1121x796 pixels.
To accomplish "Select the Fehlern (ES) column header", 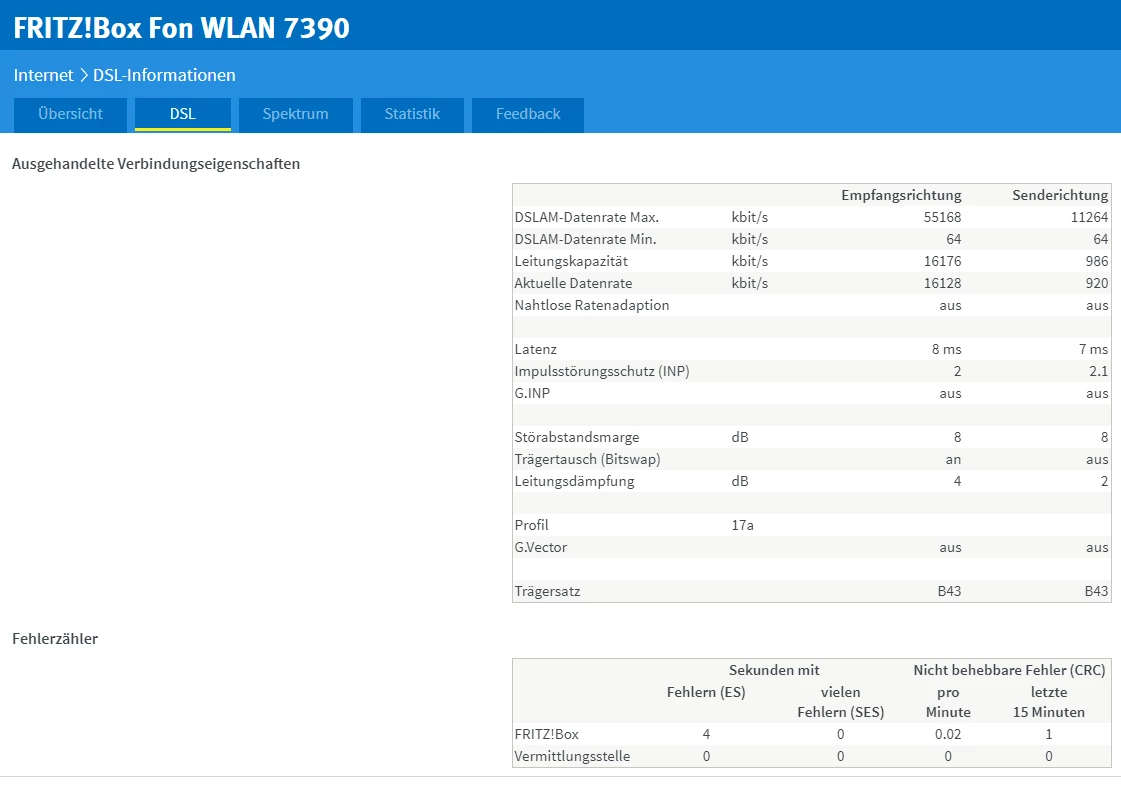I will [x=706, y=692].
